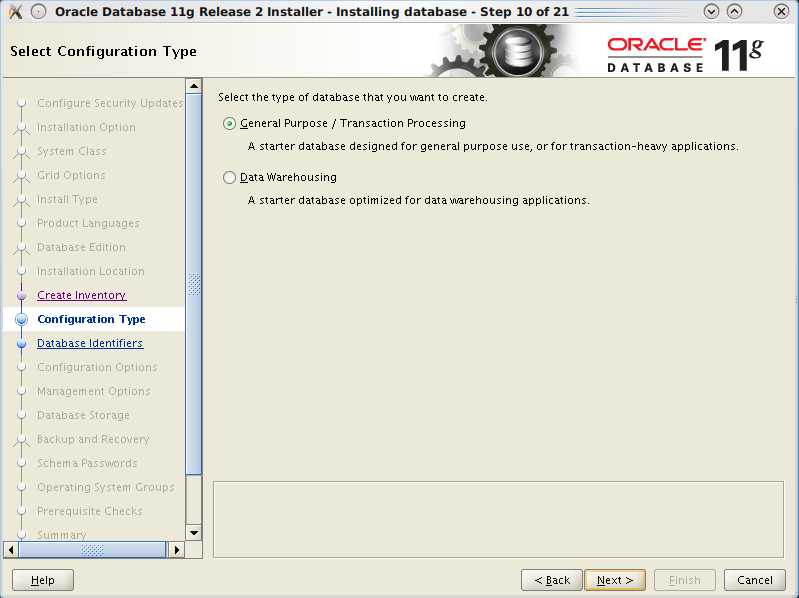Go back with the Back button
The width and height of the screenshot is (799, 598).
point(552,580)
